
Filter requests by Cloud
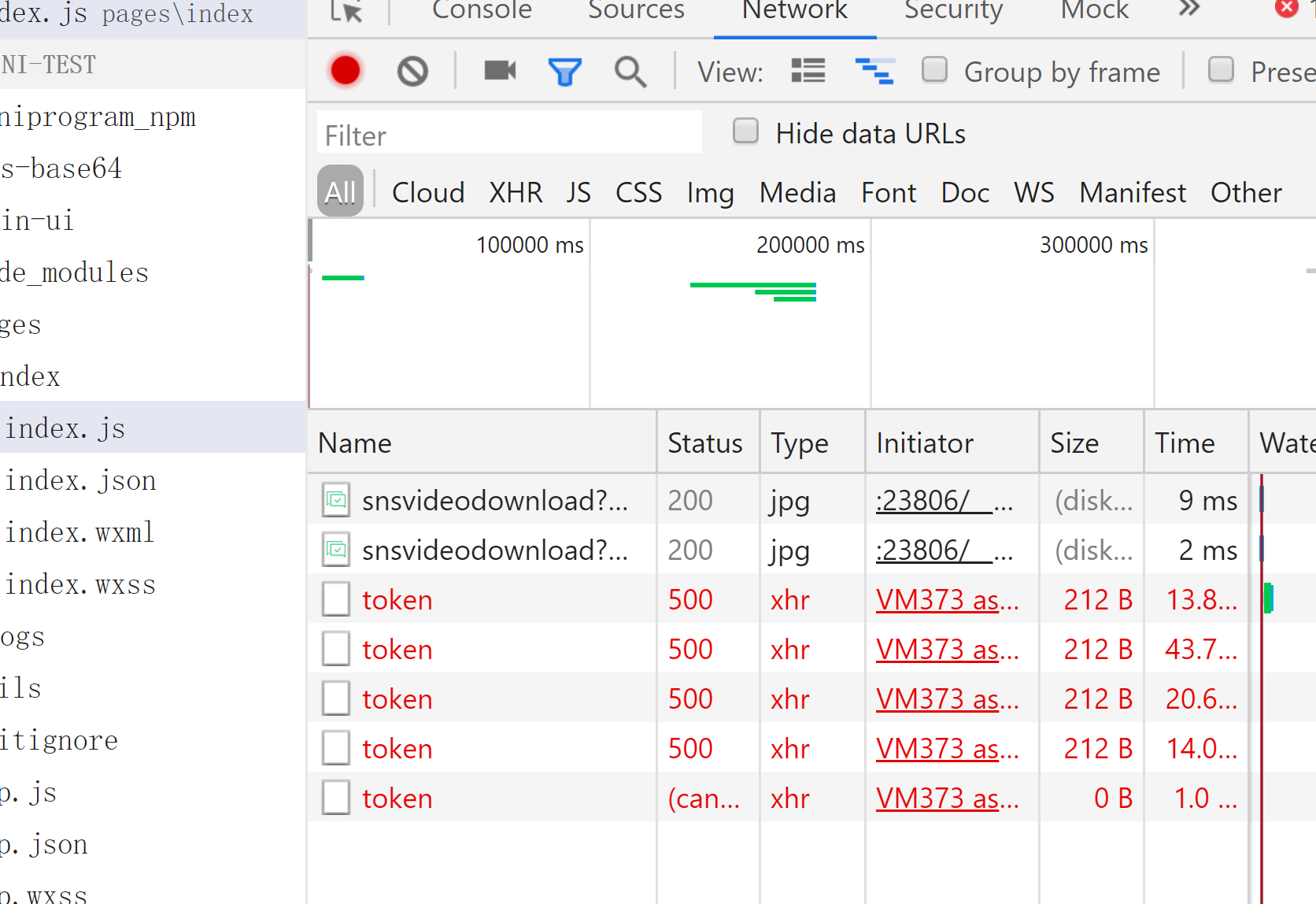(428, 192)
